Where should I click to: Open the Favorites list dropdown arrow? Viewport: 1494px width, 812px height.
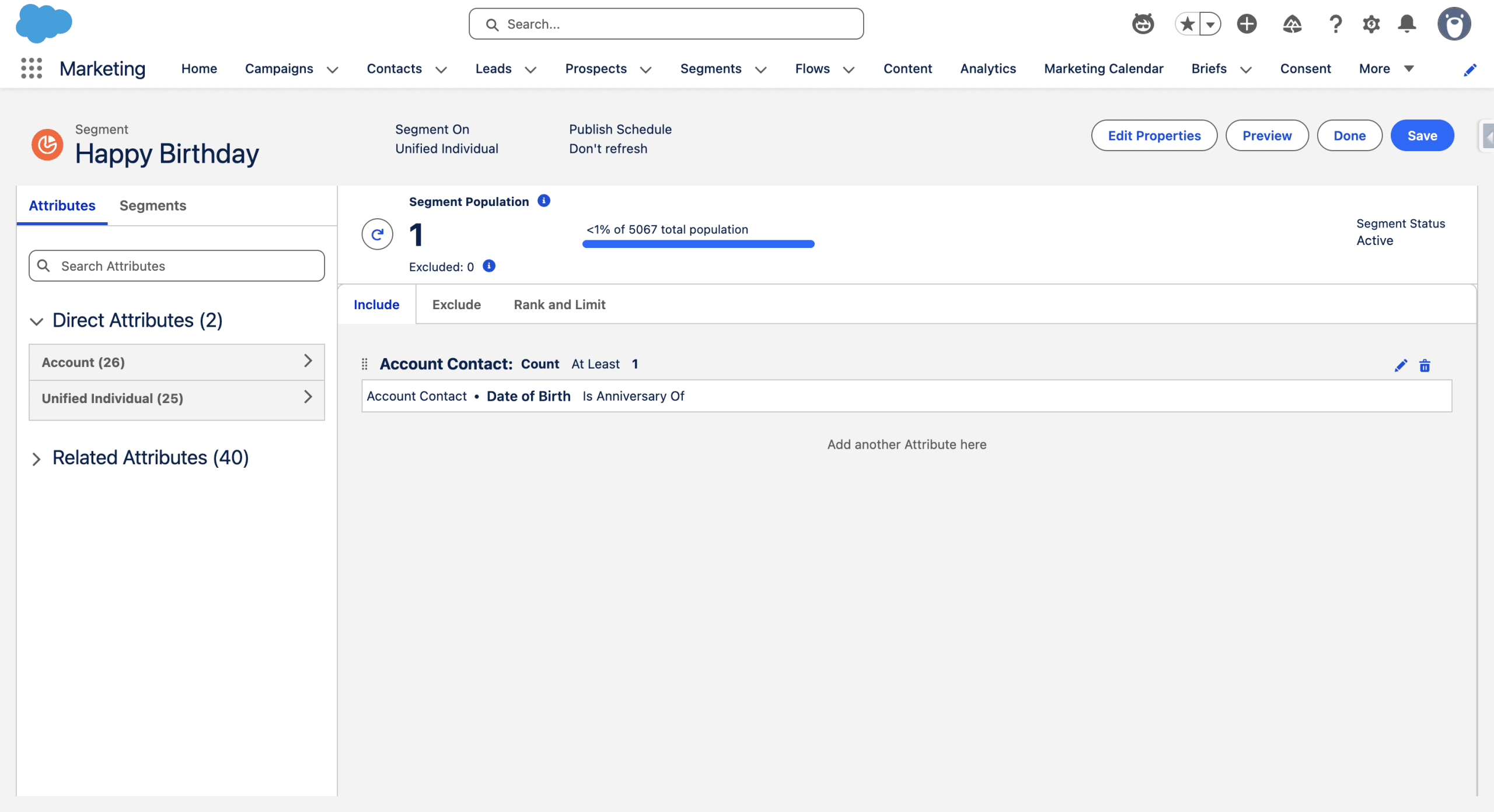tap(1210, 24)
